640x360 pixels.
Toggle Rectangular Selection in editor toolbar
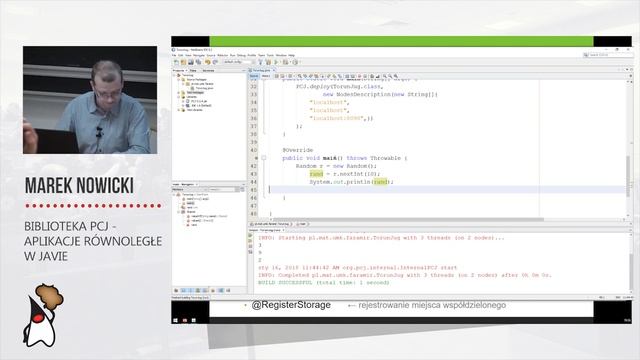(x=322, y=76)
